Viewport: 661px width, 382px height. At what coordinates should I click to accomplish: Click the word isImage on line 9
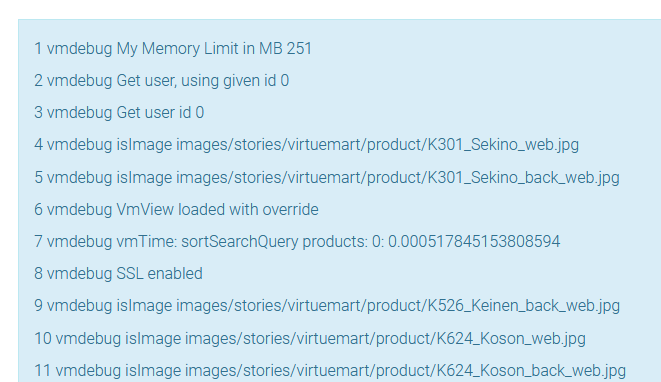point(144,306)
